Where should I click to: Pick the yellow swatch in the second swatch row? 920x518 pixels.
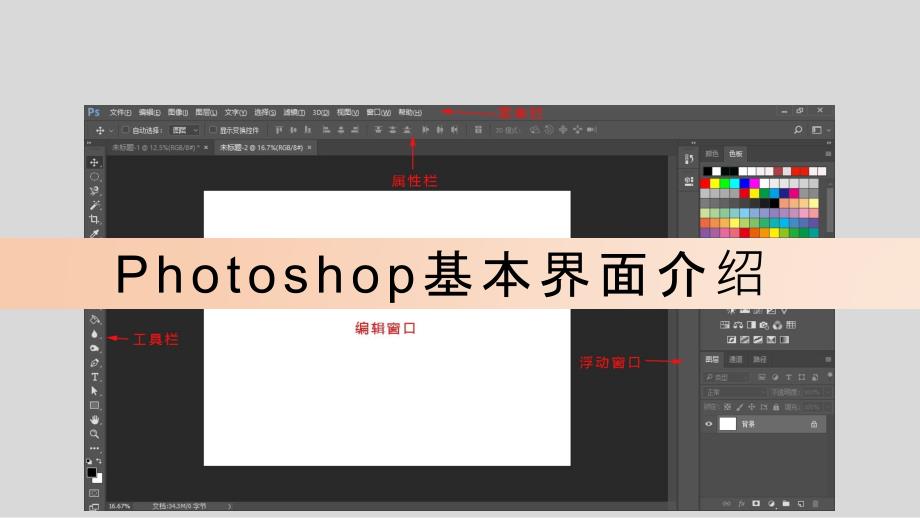[715, 184]
